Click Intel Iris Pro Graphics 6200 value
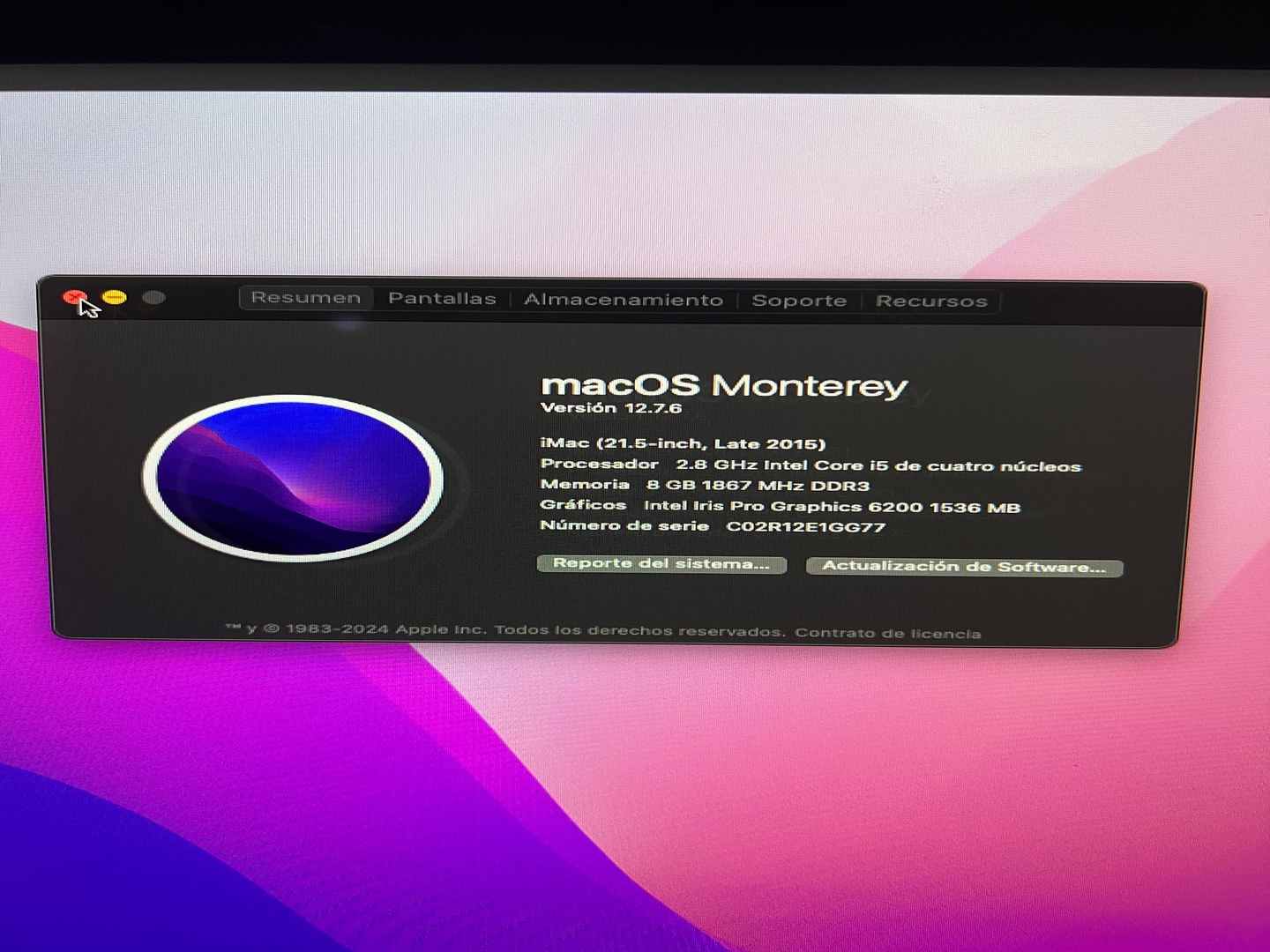 point(832,507)
